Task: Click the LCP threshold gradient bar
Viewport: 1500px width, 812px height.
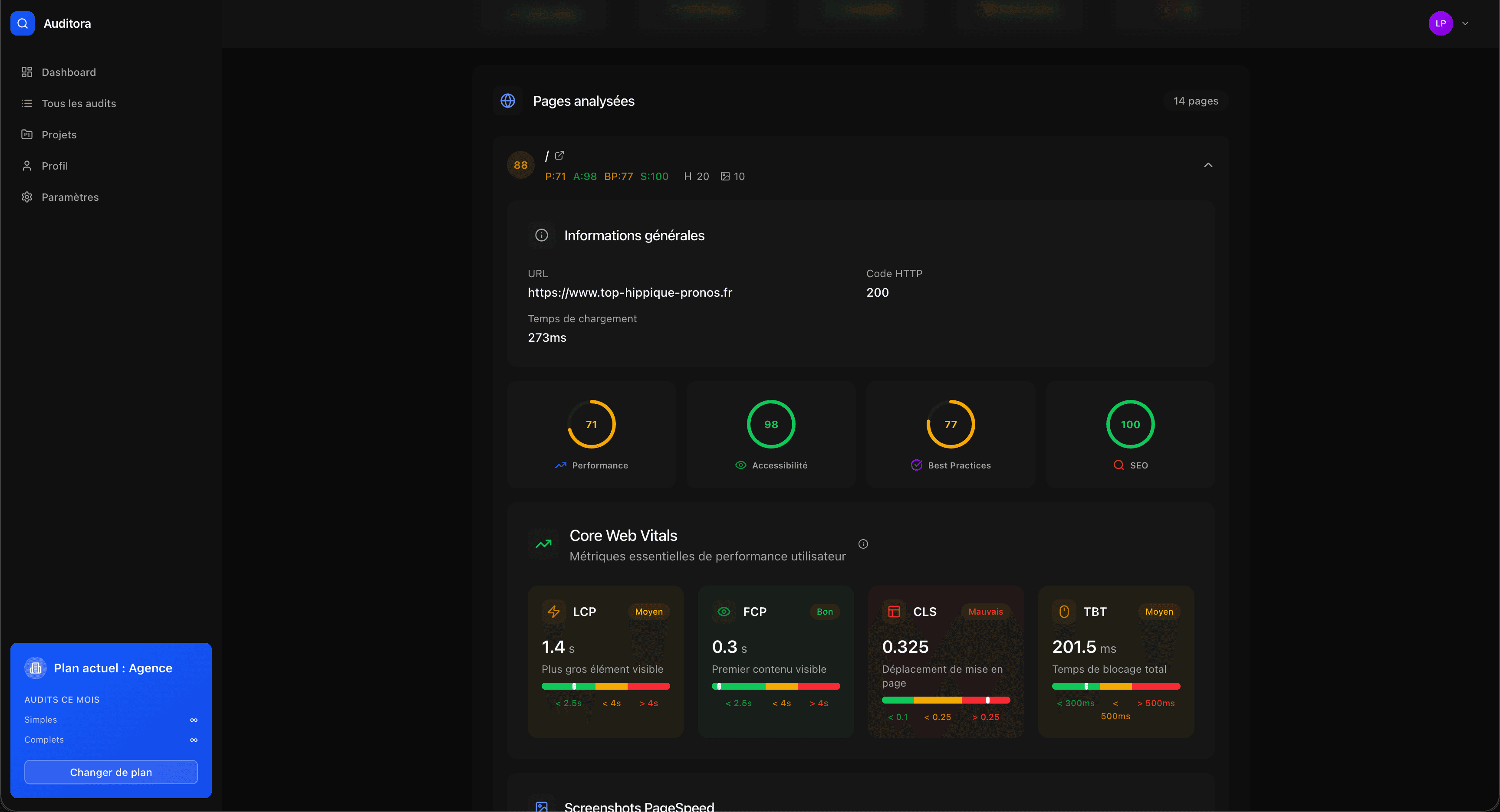Action: point(605,687)
